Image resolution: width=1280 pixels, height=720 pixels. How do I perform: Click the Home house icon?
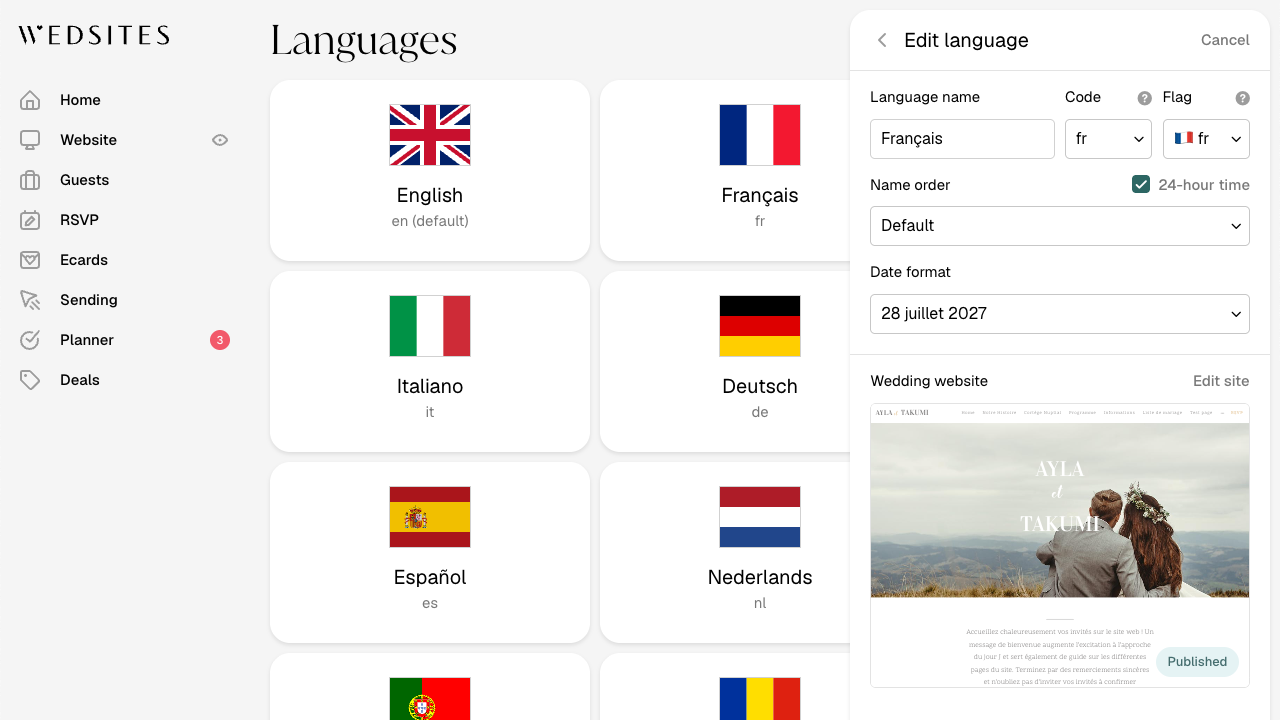30,100
